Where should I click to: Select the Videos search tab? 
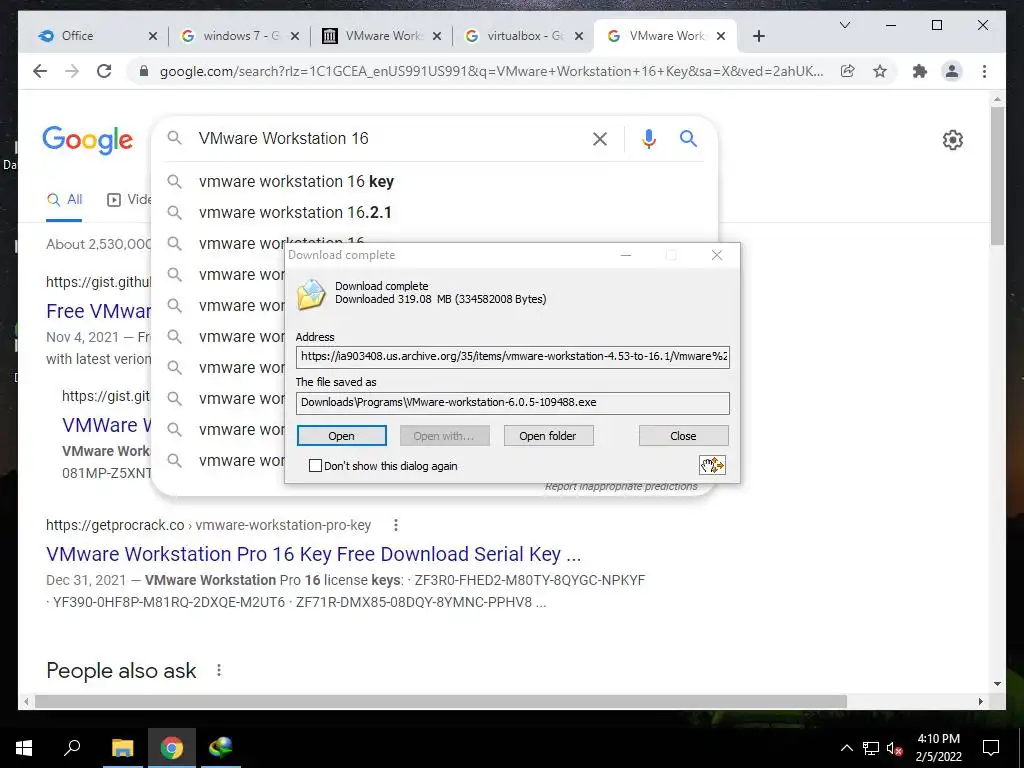pyautogui.click(x=129, y=199)
